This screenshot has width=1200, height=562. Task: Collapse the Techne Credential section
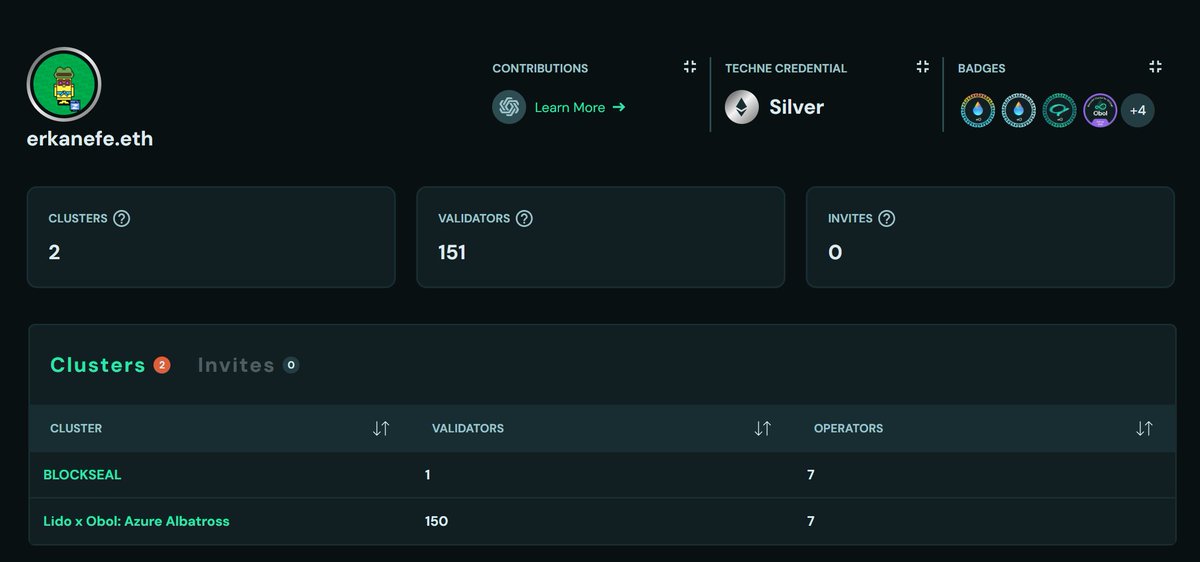[x=922, y=67]
